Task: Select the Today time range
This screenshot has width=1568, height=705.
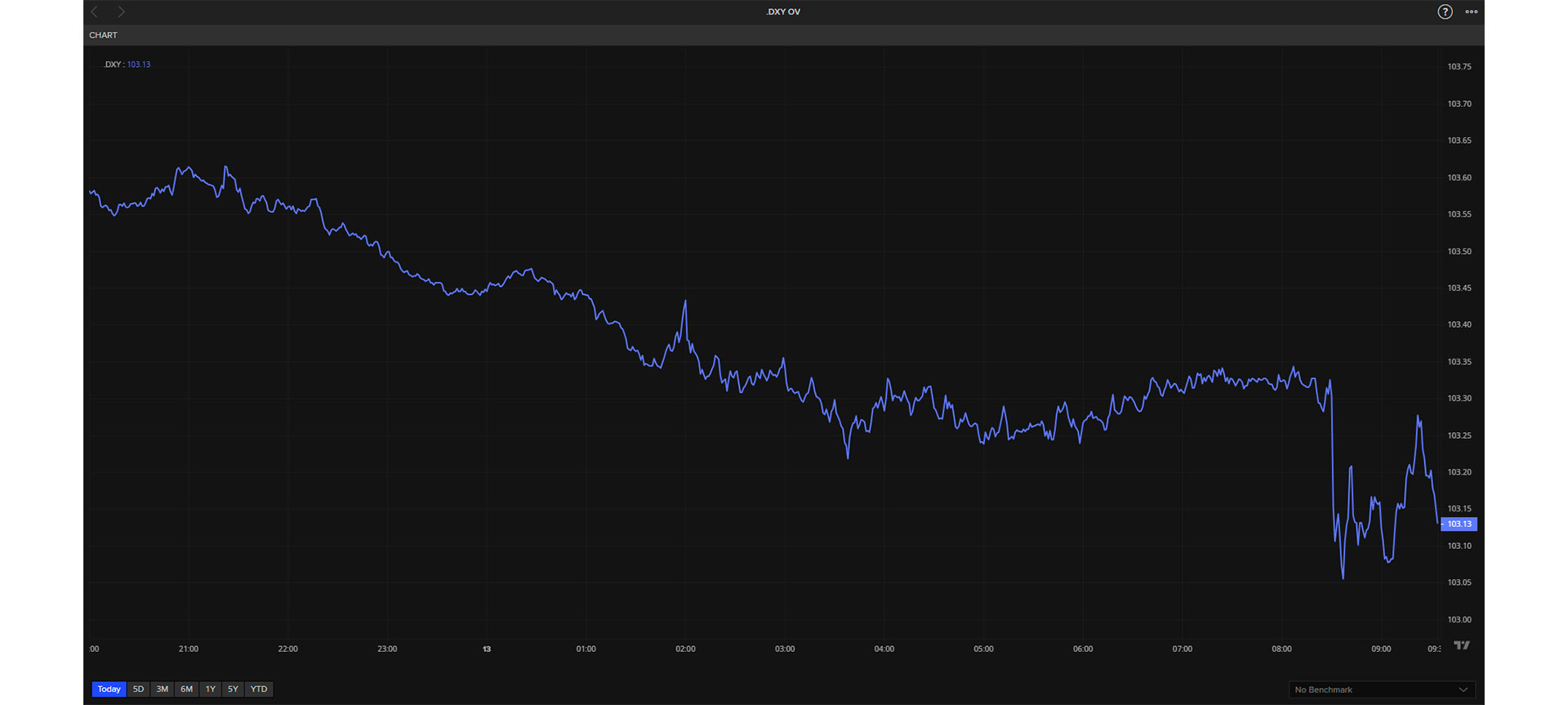Action: tap(109, 689)
